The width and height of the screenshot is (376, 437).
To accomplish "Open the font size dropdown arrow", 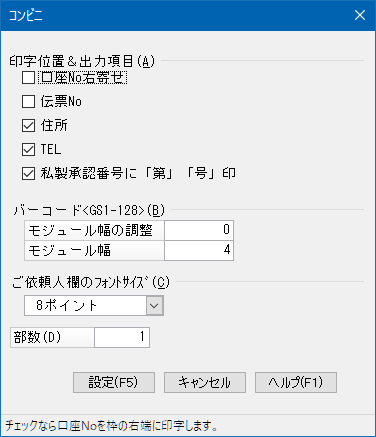I will (x=154, y=305).
